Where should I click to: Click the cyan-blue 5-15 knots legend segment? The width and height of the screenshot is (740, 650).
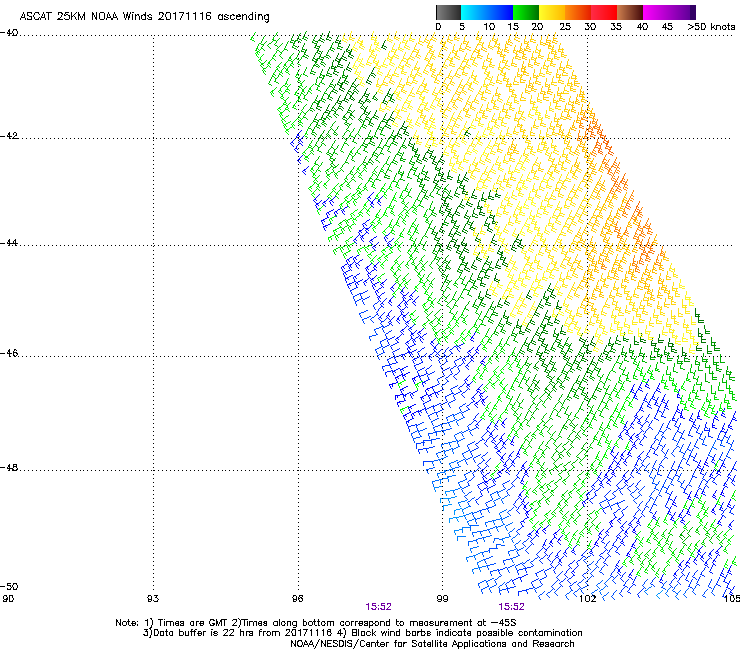point(487,12)
